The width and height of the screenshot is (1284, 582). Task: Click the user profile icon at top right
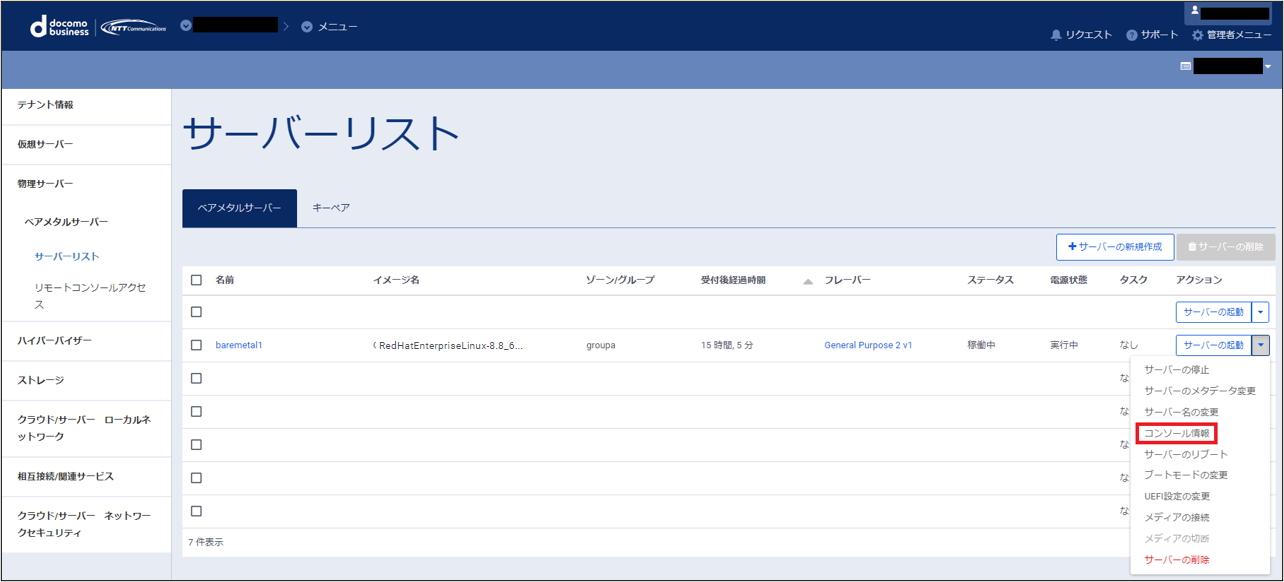(x=1193, y=12)
